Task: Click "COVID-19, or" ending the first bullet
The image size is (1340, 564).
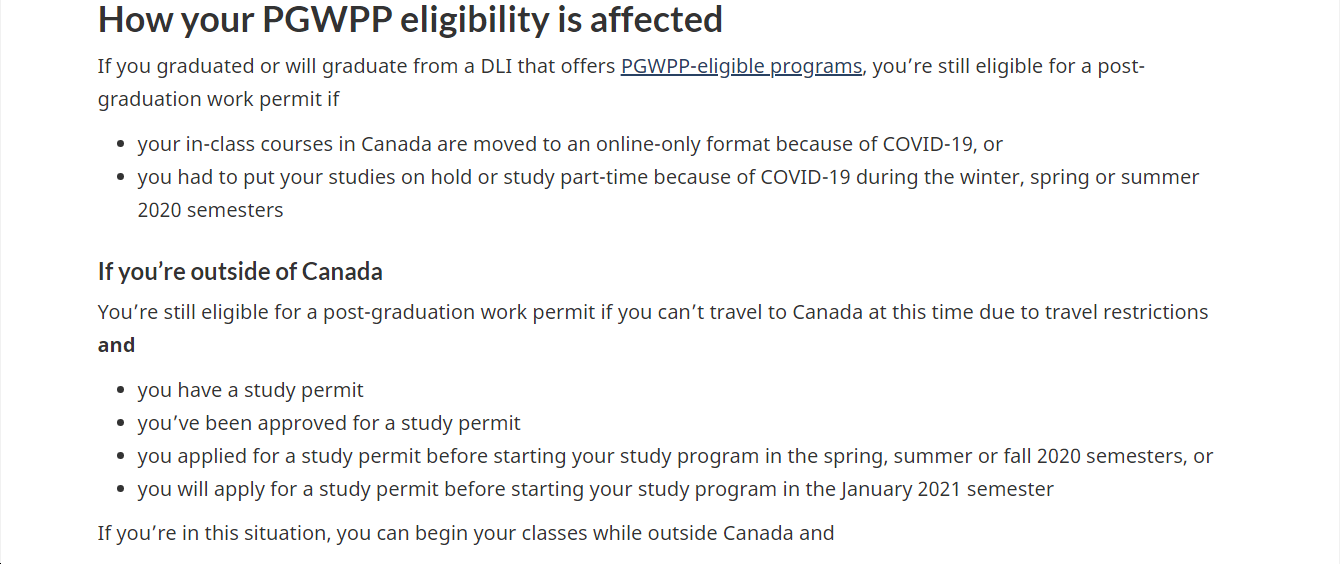Action: point(943,144)
